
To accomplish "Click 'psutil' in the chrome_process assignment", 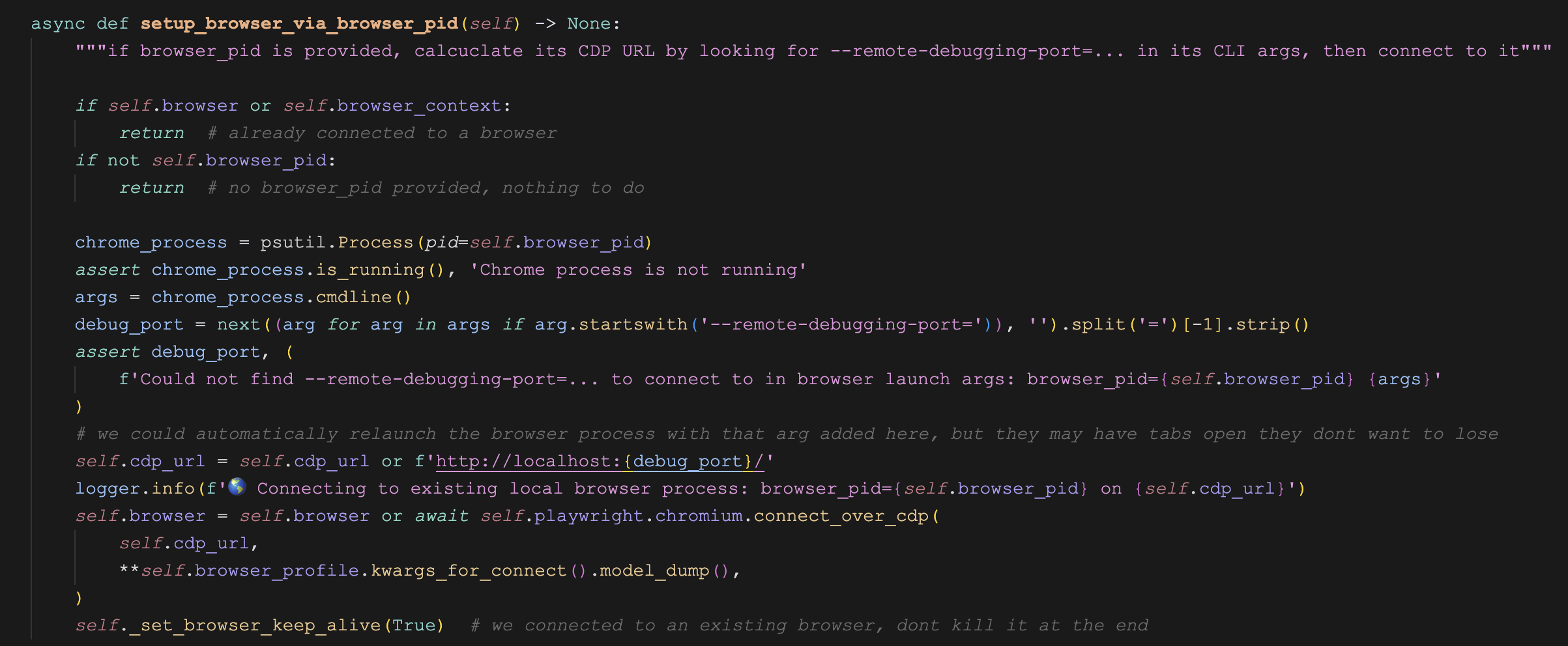I will pyautogui.click(x=293, y=242).
